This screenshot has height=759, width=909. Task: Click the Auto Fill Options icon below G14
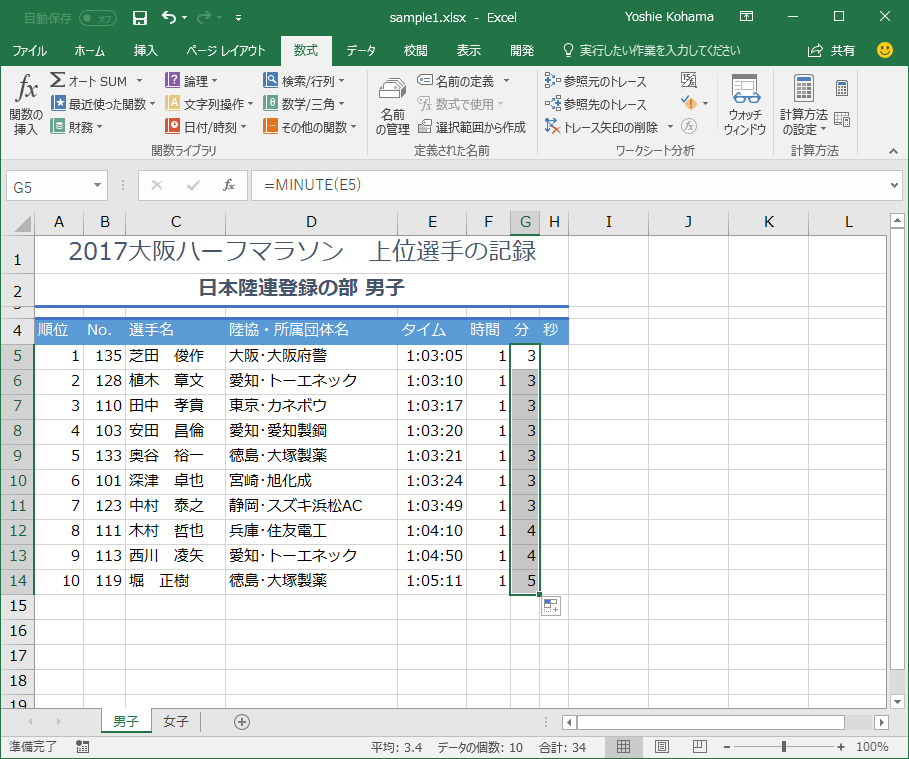point(551,605)
